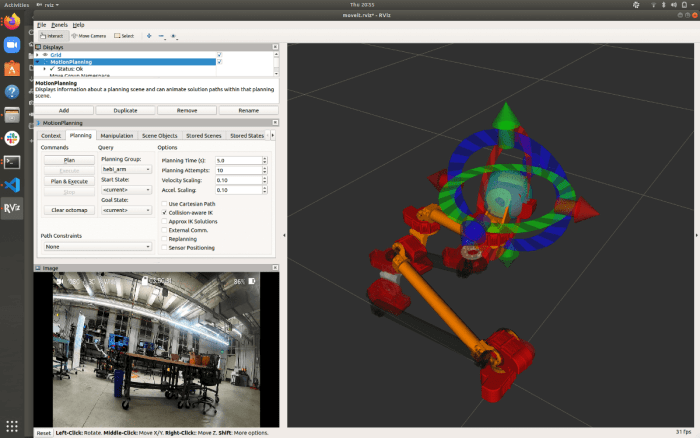Open Slack from the dock
Viewport: 700px width, 438px height.
pos(12,138)
